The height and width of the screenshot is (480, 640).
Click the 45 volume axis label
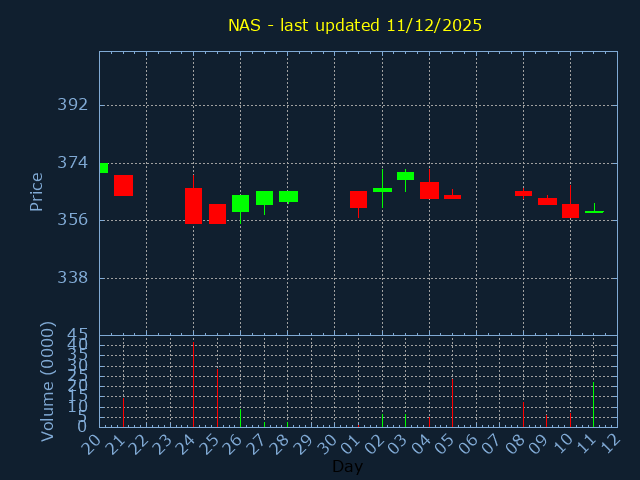[x=77, y=336]
